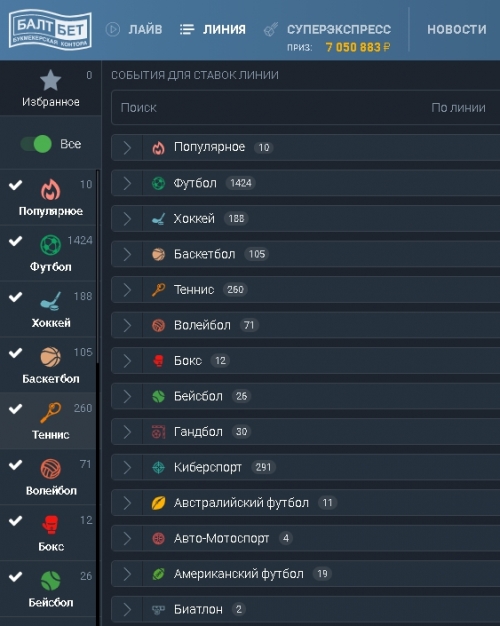Uncheck the Волейбол checkmark in the sidebar
Viewport: 500px width, 626px height.
[16, 464]
